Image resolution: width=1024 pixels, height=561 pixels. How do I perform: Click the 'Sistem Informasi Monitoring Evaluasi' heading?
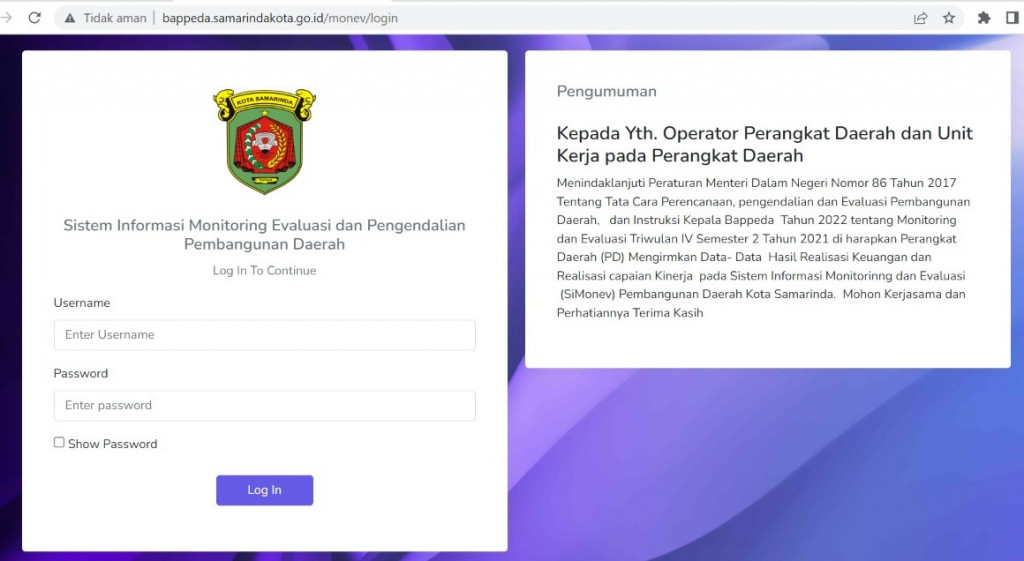(x=264, y=234)
